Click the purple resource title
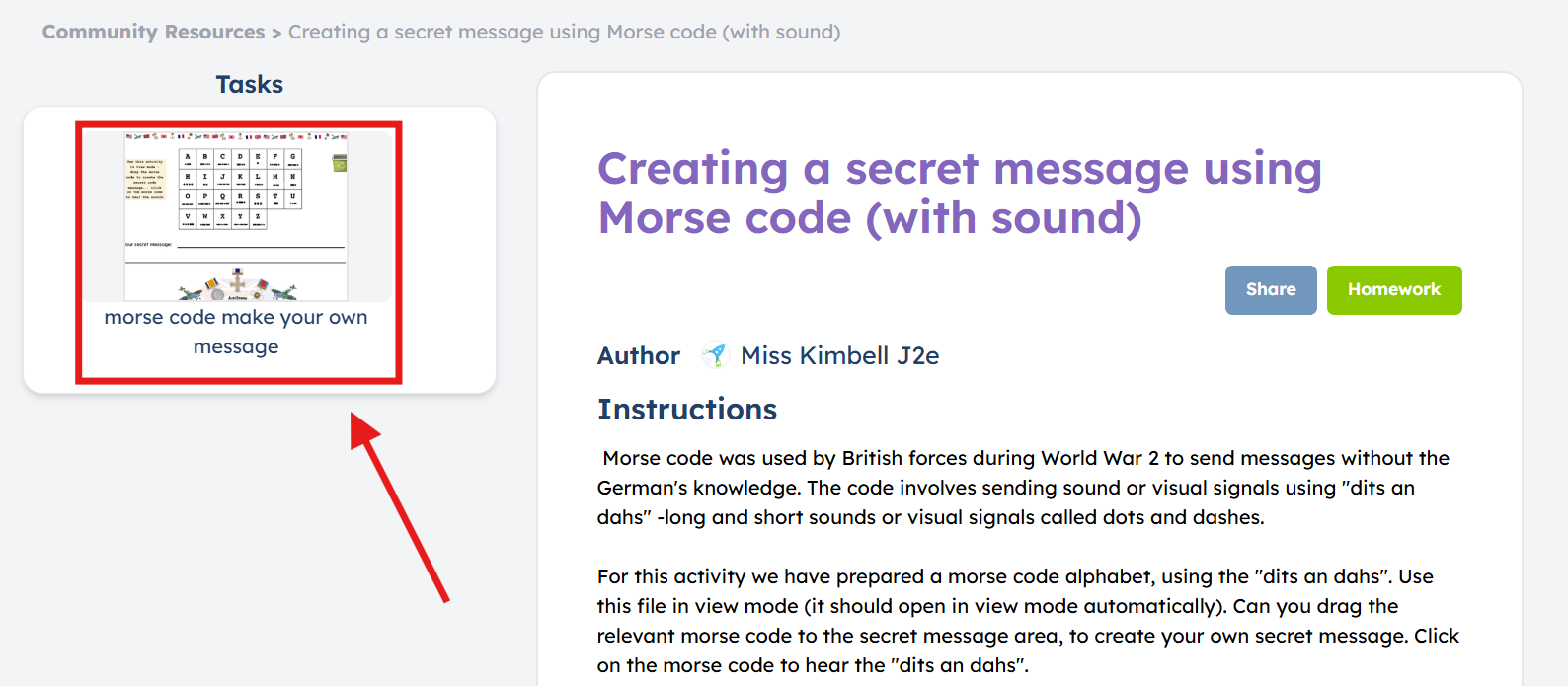Viewport: 1568px width, 686px height. coord(959,193)
